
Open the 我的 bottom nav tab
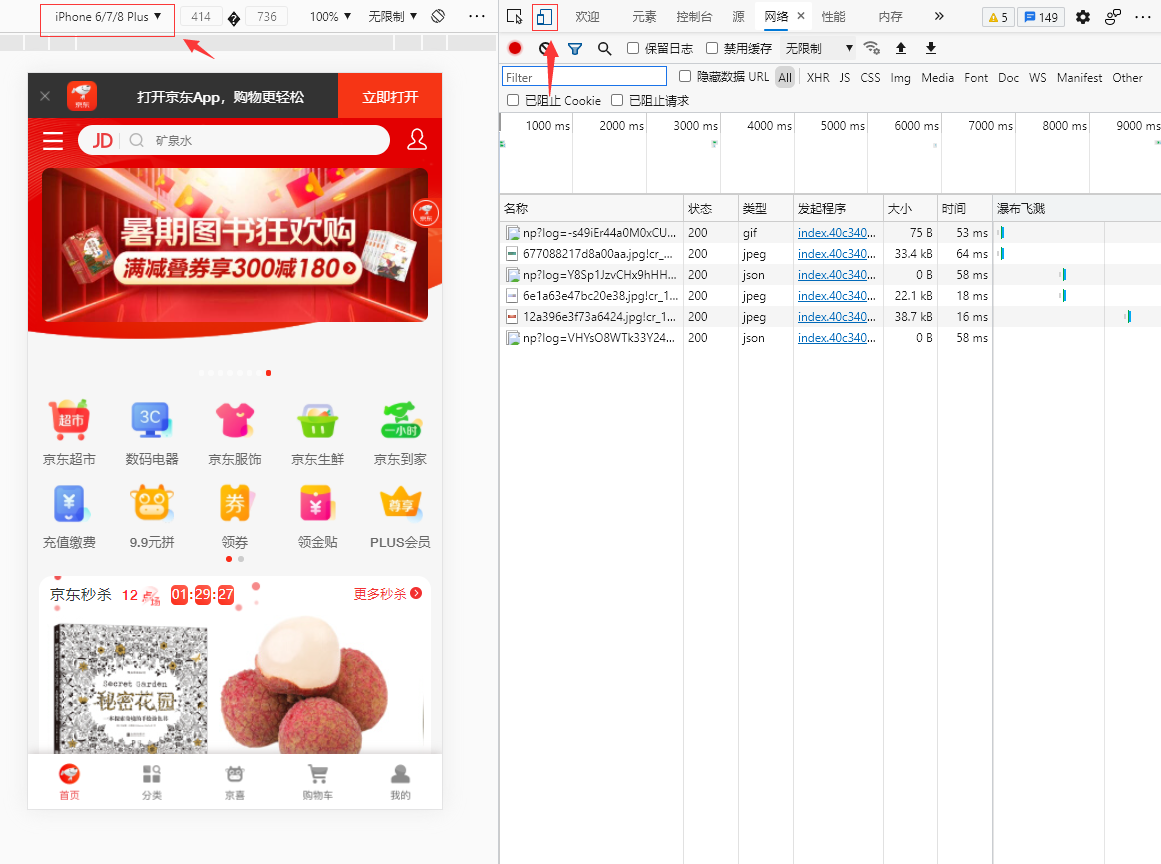coord(401,783)
